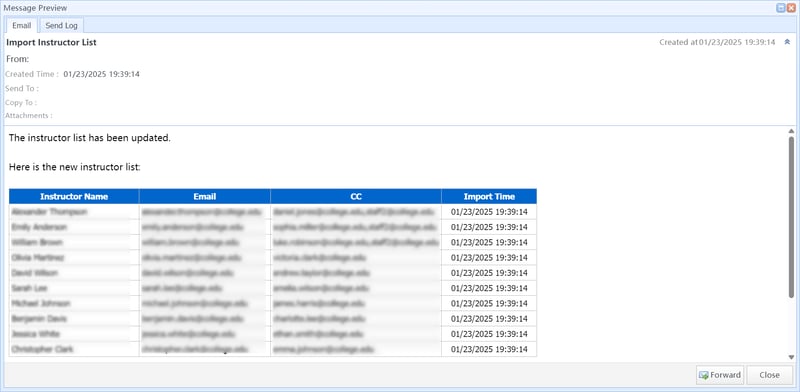Click the Import Time column header
This screenshot has height=392, width=800.
click(x=489, y=197)
